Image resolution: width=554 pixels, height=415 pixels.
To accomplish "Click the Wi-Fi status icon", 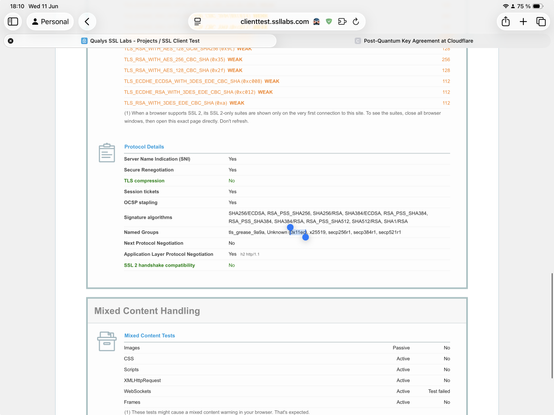I will pyautogui.click(x=506, y=6).
